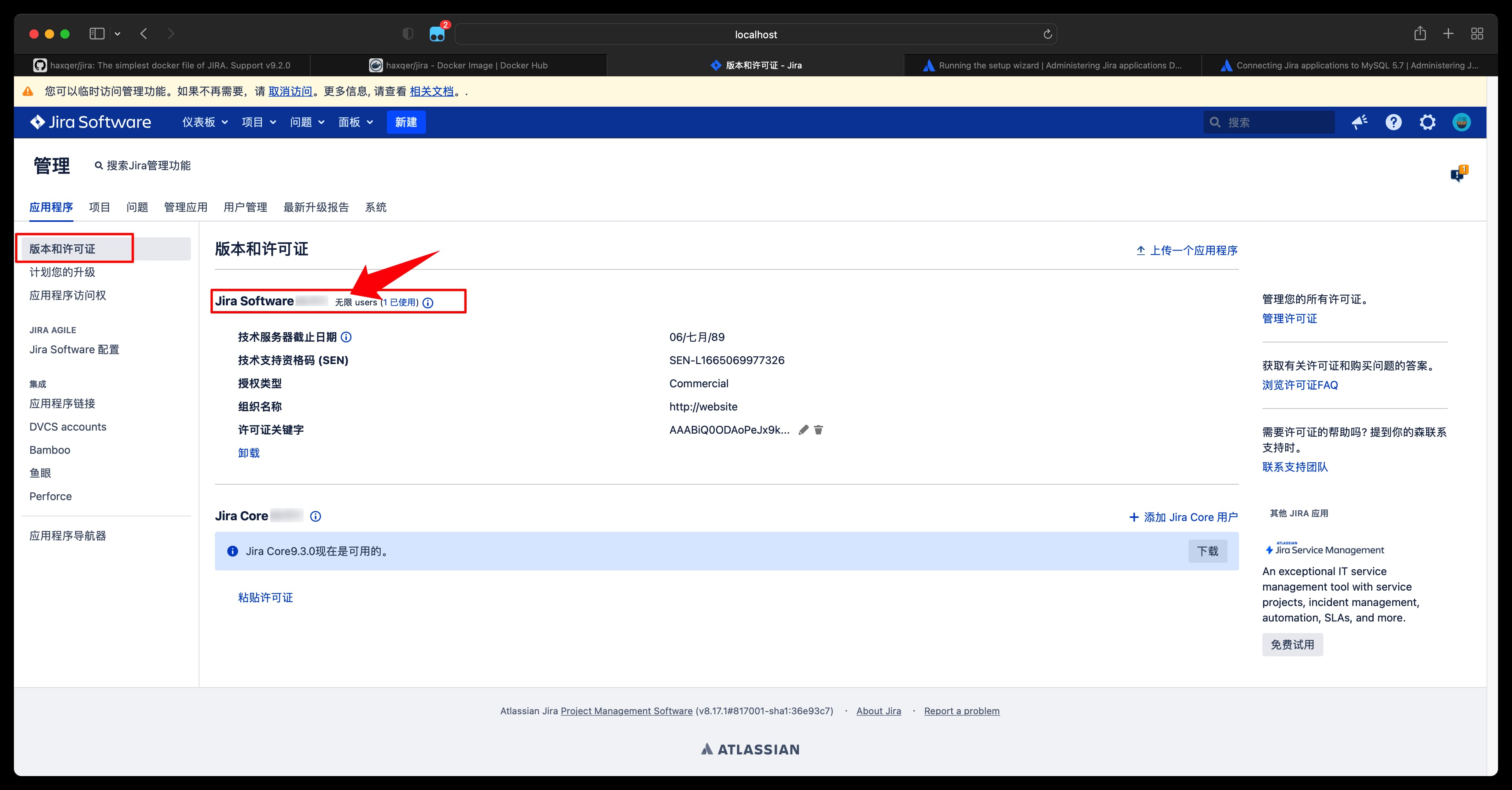Switch to the 应用程序 admin tab
This screenshot has width=1512, height=790.
point(51,207)
